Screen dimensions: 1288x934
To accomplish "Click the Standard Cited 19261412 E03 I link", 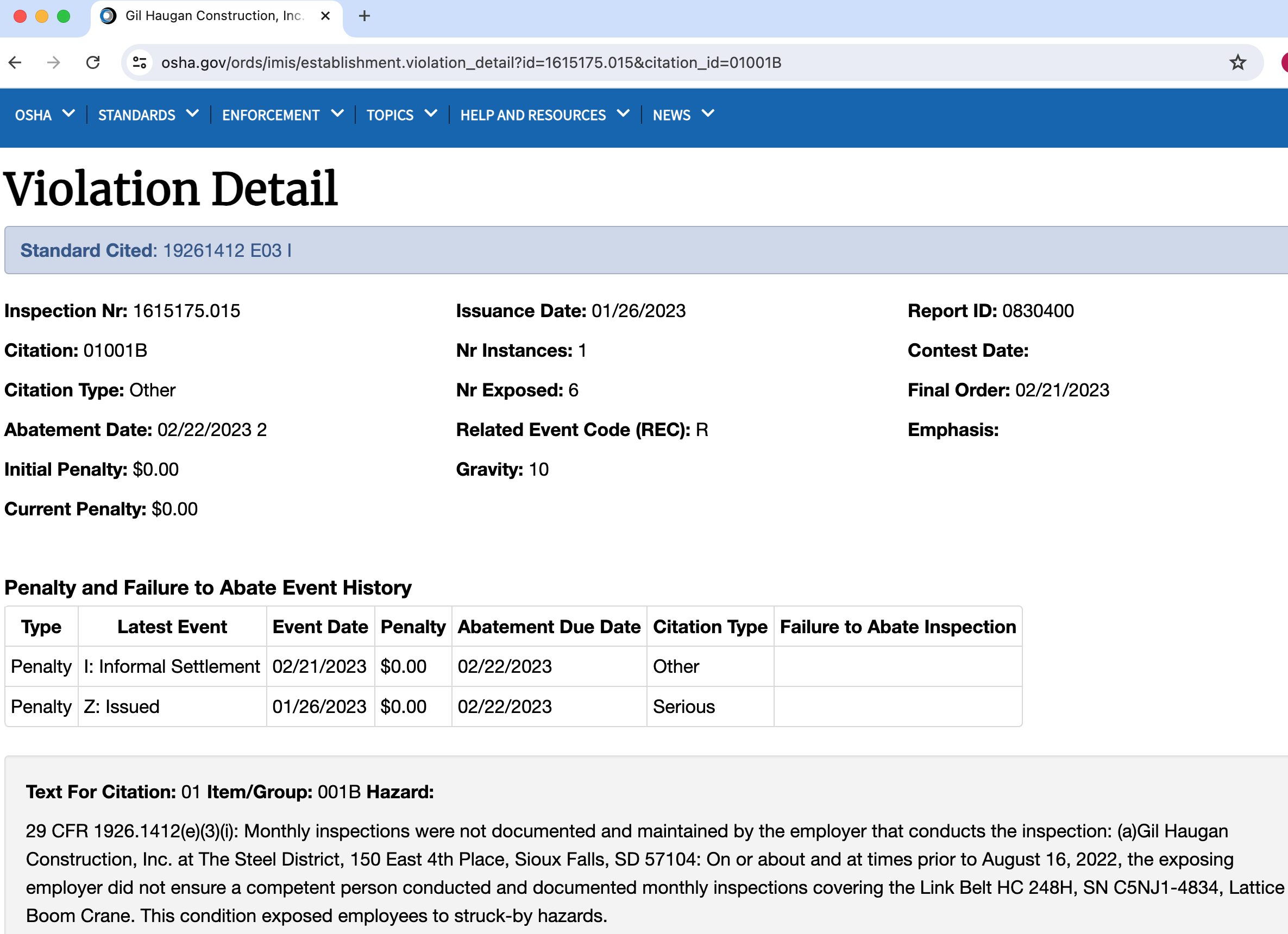I will tap(156, 250).
